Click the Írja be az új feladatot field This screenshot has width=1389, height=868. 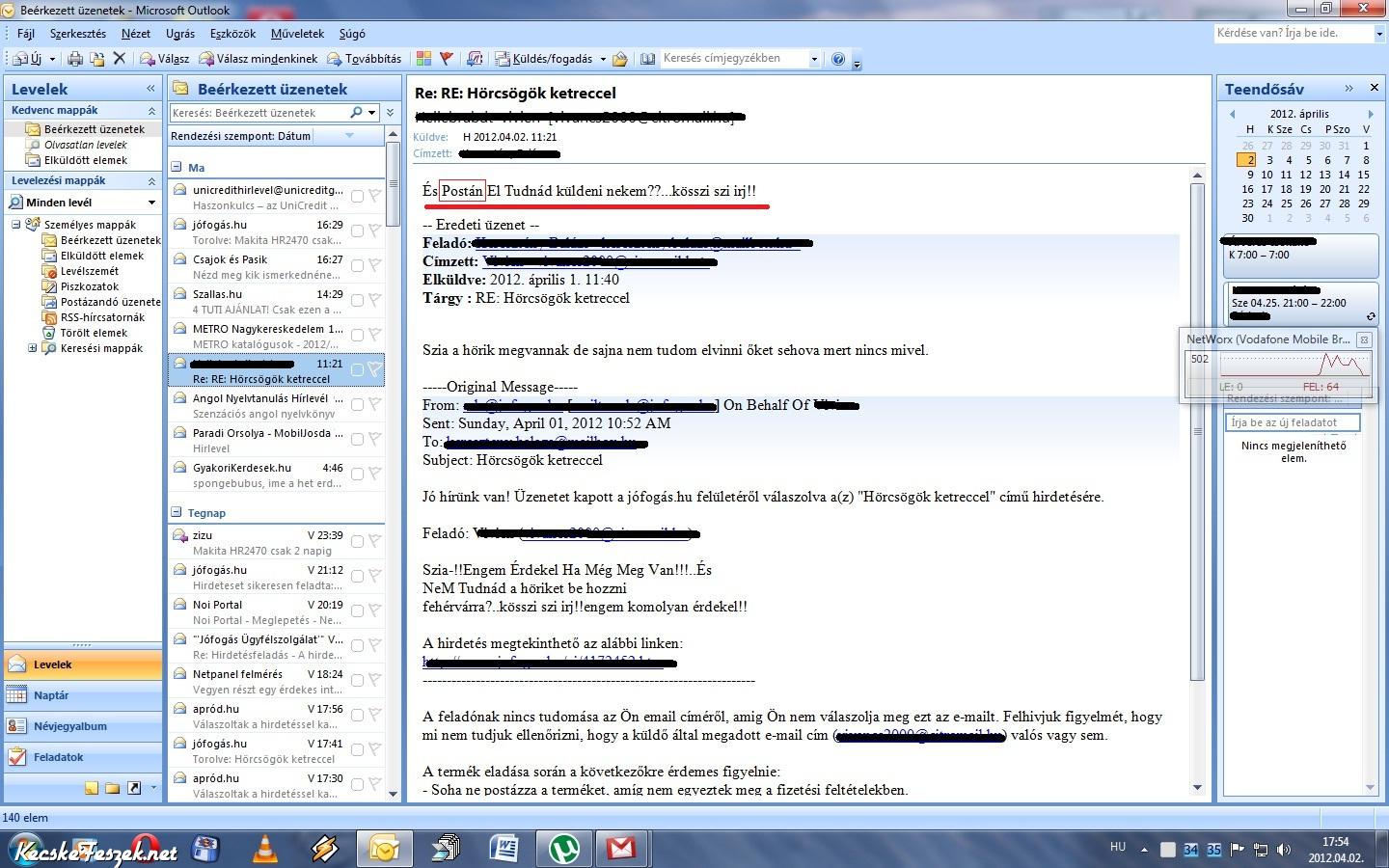coord(1293,422)
